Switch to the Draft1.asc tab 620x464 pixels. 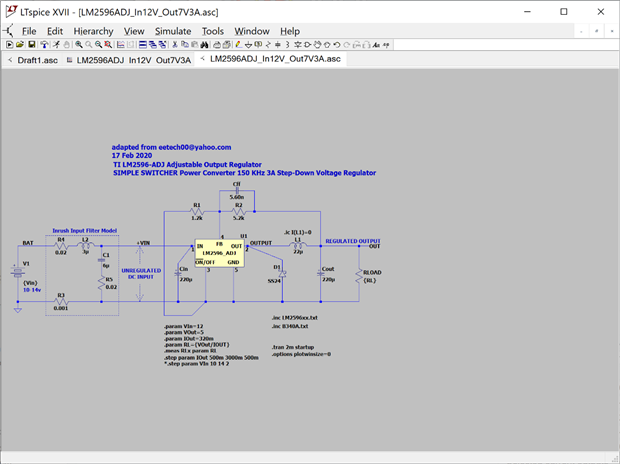coord(33,60)
